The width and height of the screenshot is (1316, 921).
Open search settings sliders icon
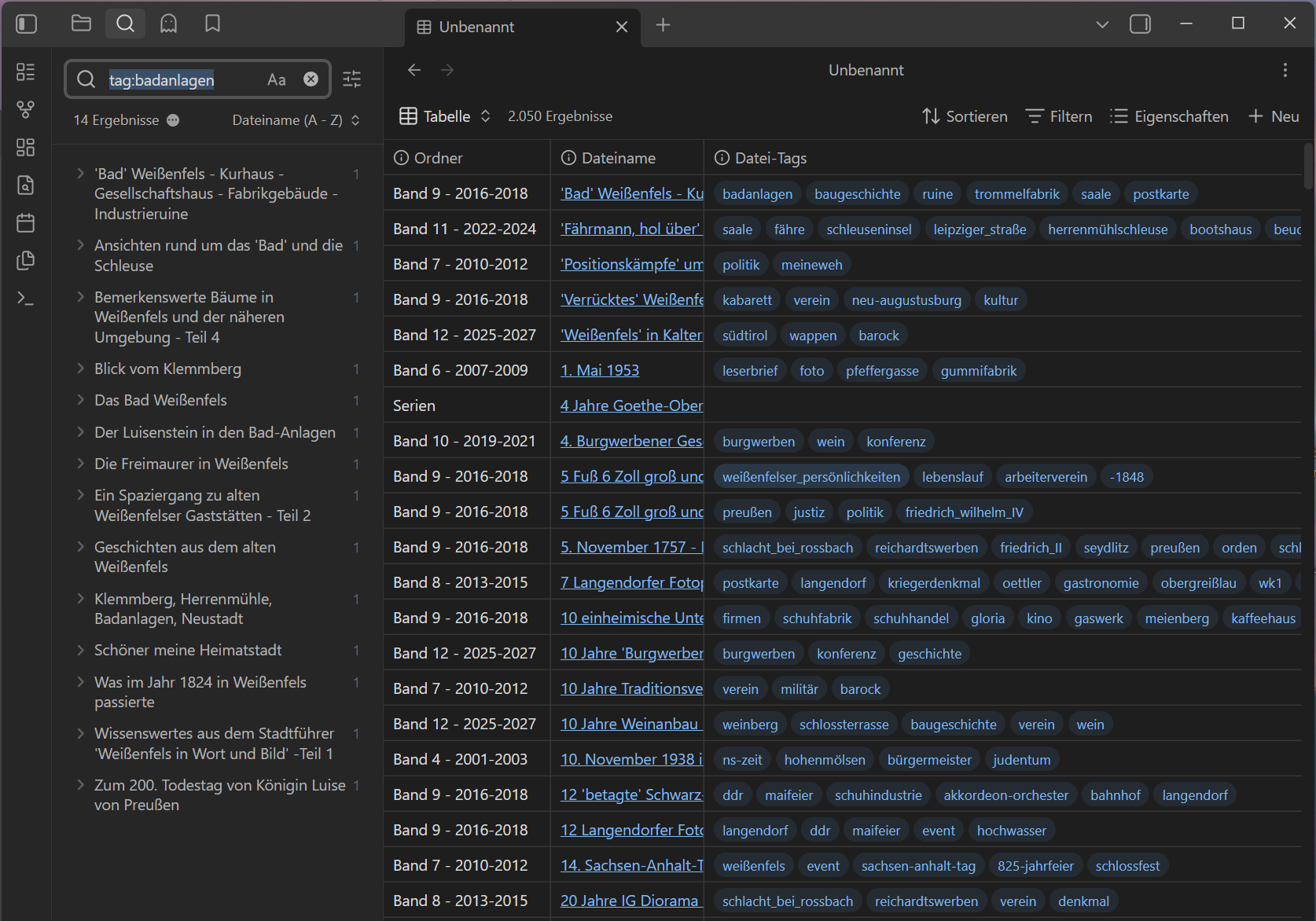point(351,79)
